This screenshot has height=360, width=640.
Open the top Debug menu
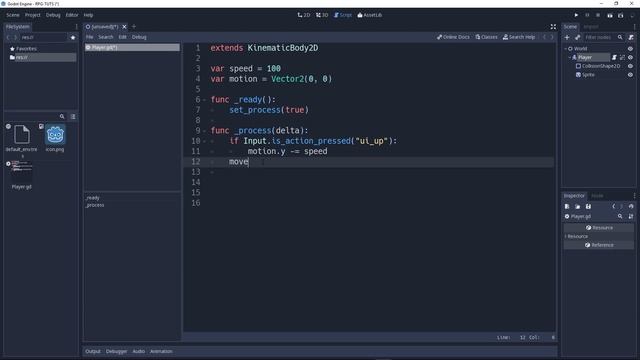click(x=53, y=15)
